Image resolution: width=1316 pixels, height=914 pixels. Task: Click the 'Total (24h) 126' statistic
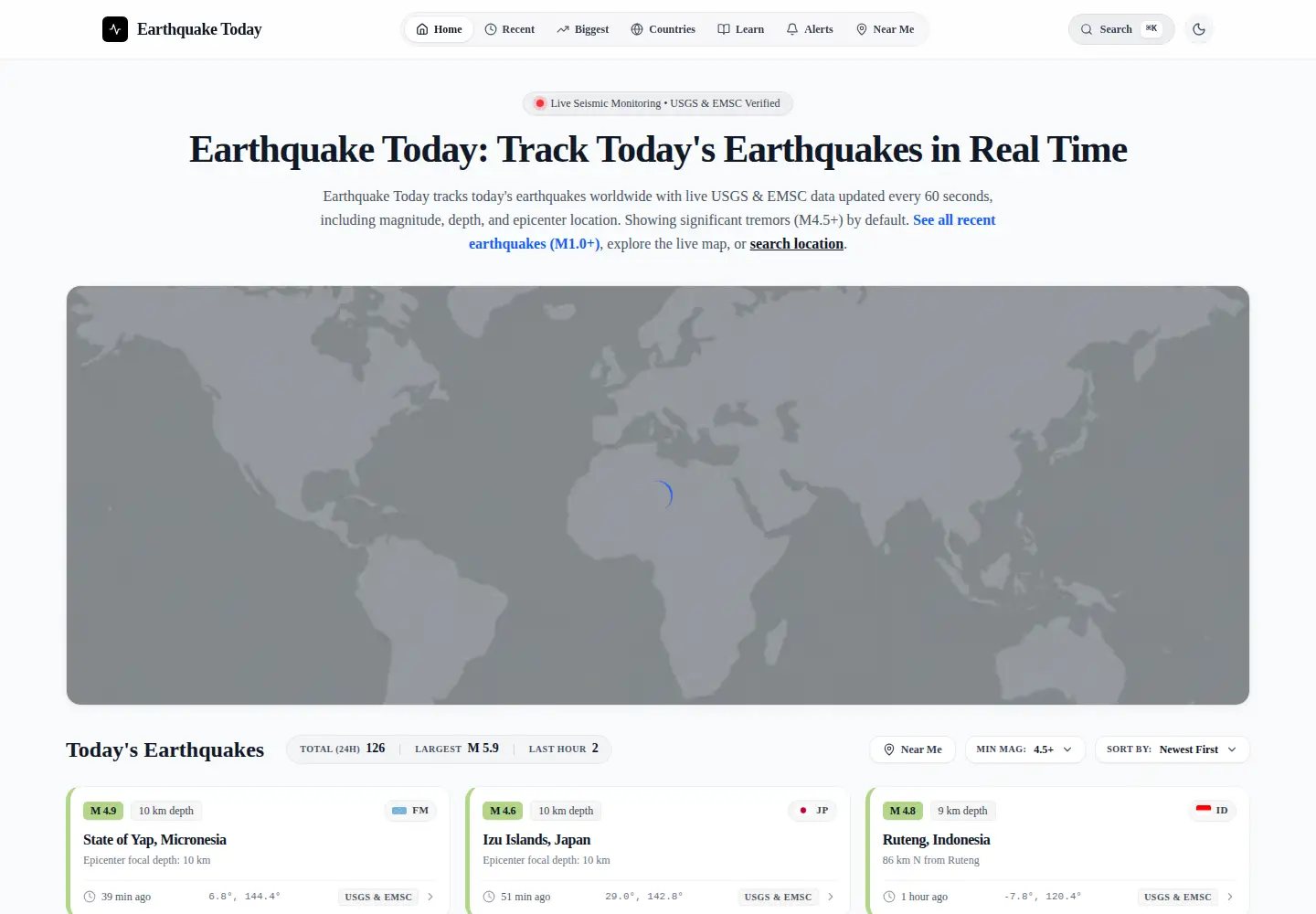[343, 749]
